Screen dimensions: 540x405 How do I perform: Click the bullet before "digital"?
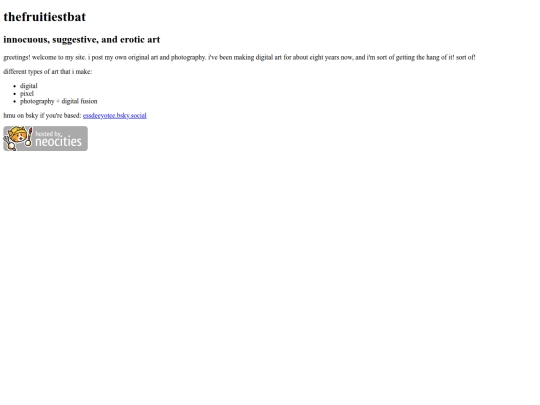14,86
